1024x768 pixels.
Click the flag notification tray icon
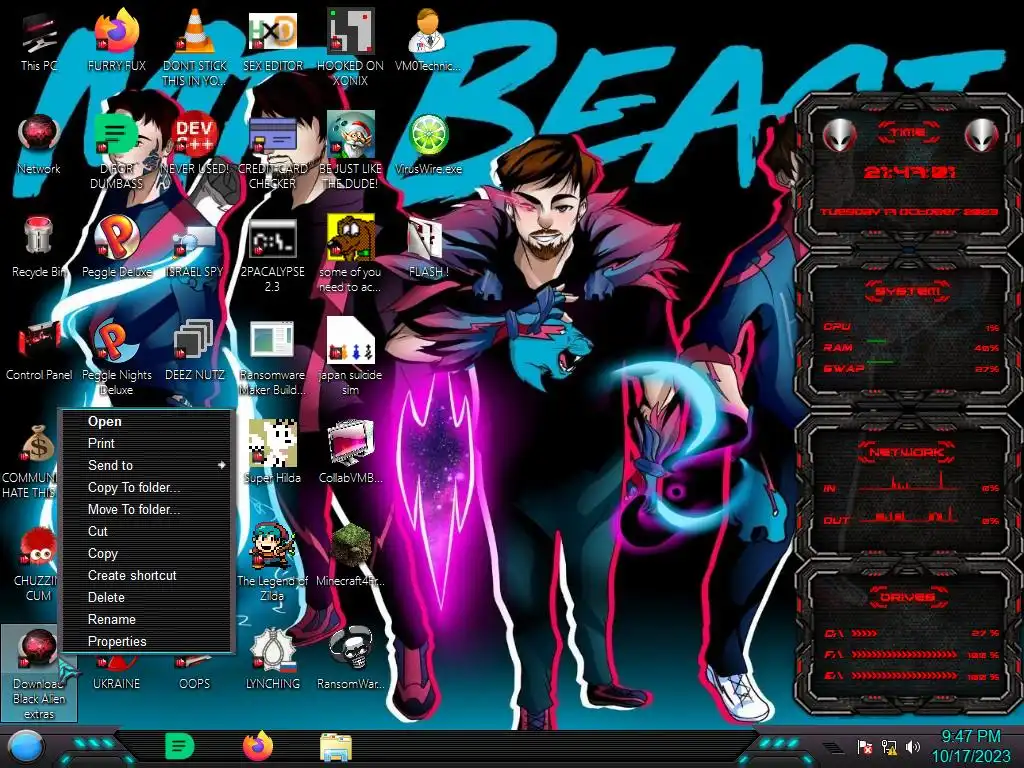point(865,747)
